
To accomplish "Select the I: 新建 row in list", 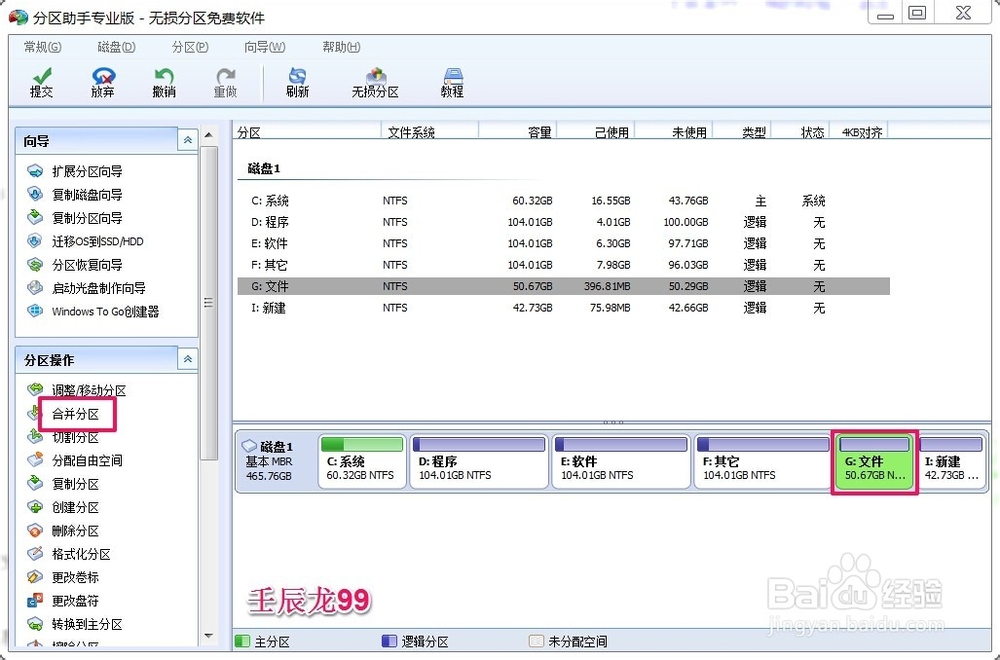I will pos(563,308).
